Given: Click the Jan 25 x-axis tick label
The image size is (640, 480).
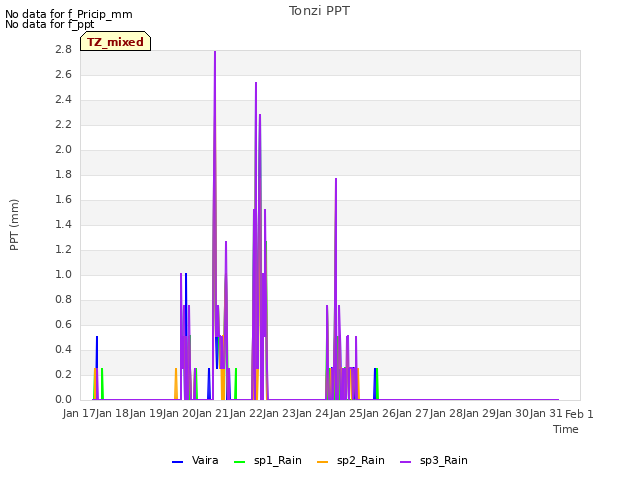Looking at the screenshot, I should coord(347,414).
